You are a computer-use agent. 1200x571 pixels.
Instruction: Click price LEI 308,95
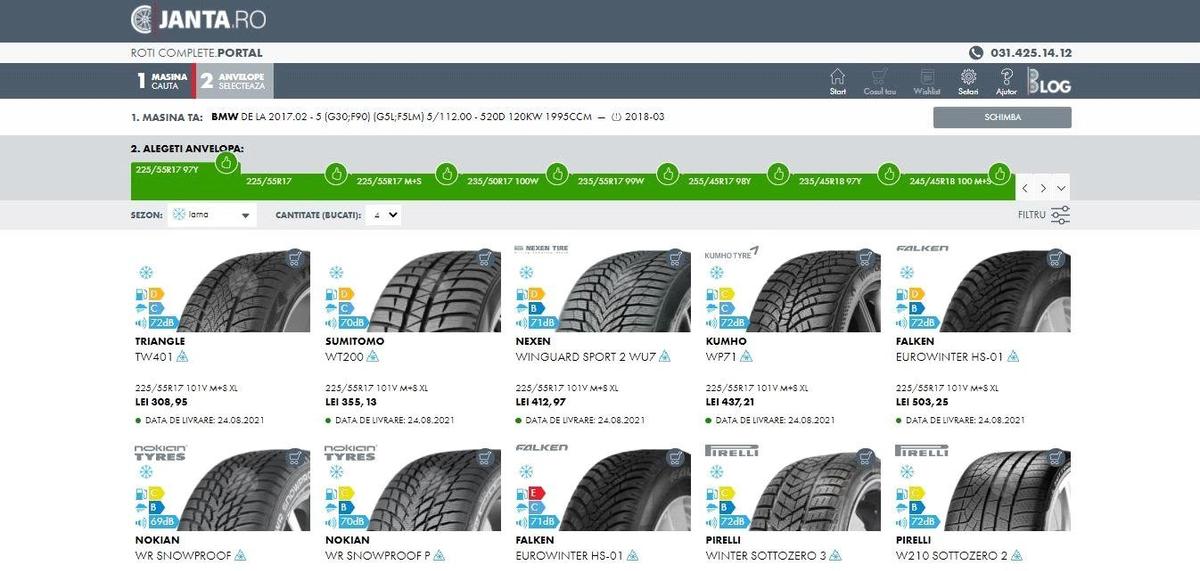[x=160, y=402]
